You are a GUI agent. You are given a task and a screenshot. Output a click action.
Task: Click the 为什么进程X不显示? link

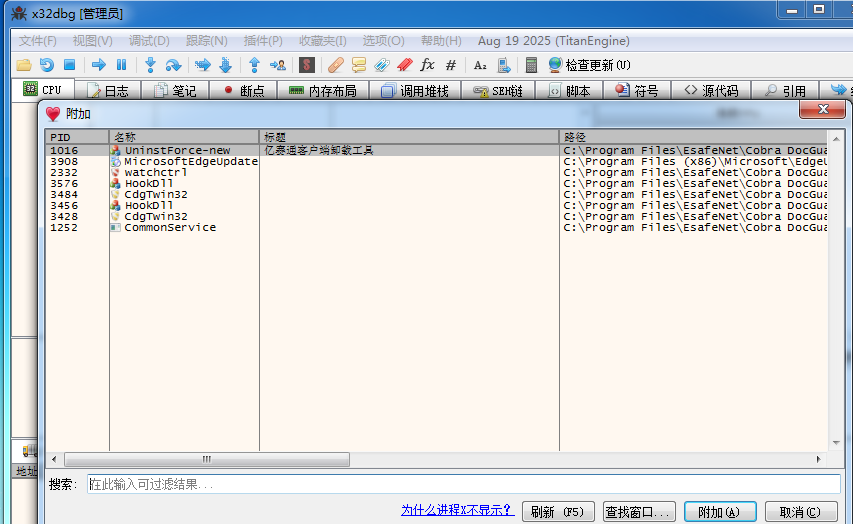pyautogui.click(x=458, y=510)
